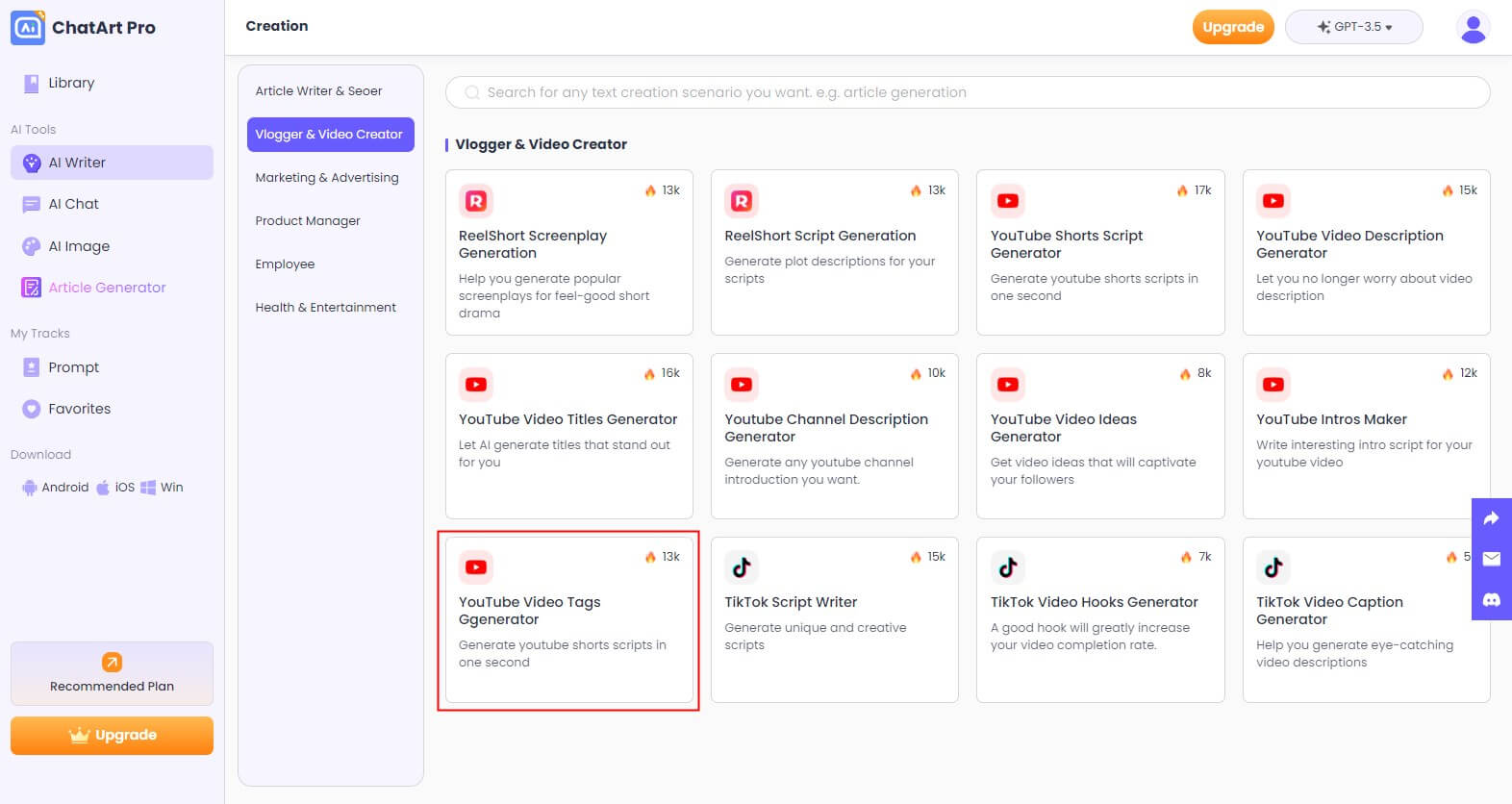Click the 16k popularity count

tap(670, 373)
